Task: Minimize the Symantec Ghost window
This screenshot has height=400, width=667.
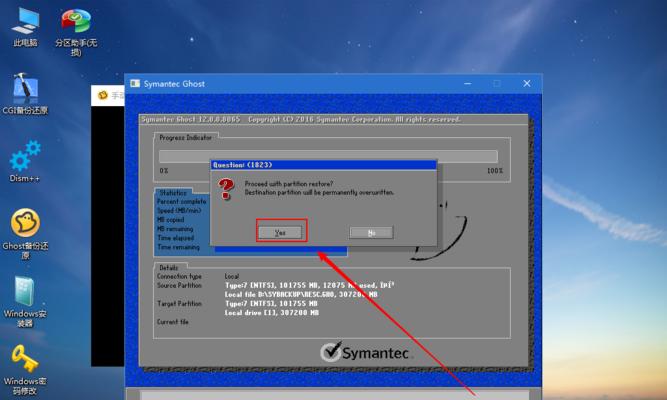Action: pos(467,83)
